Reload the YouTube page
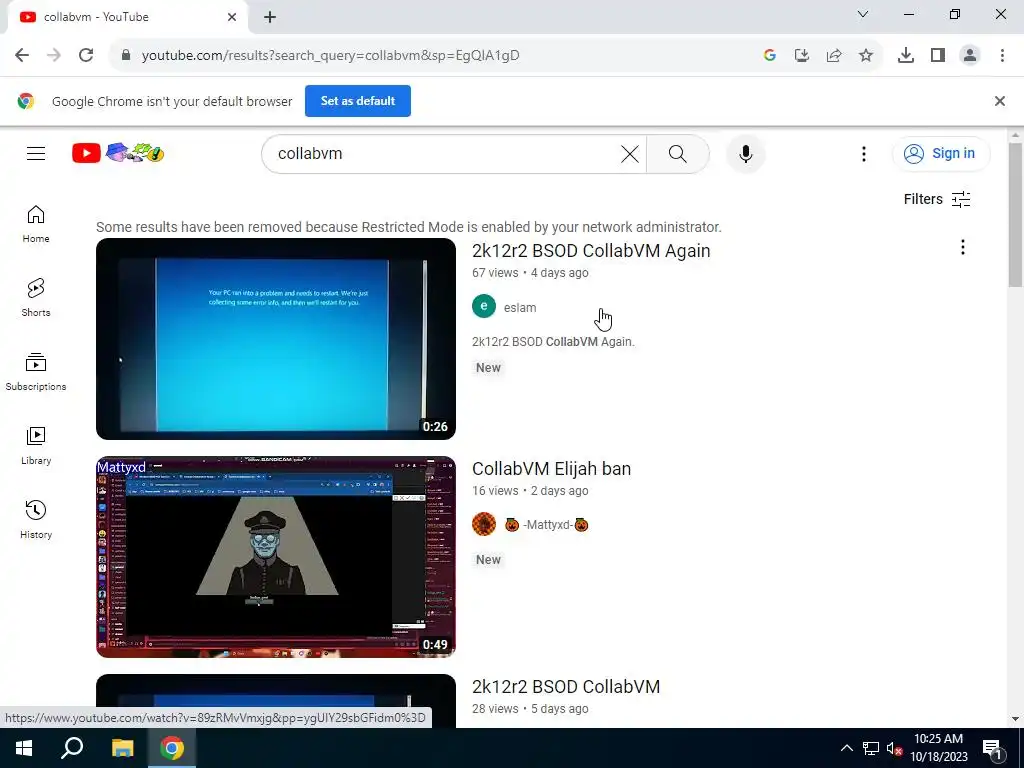The width and height of the screenshot is (1024, 768). pyautogui.click(x=86, y=56)
